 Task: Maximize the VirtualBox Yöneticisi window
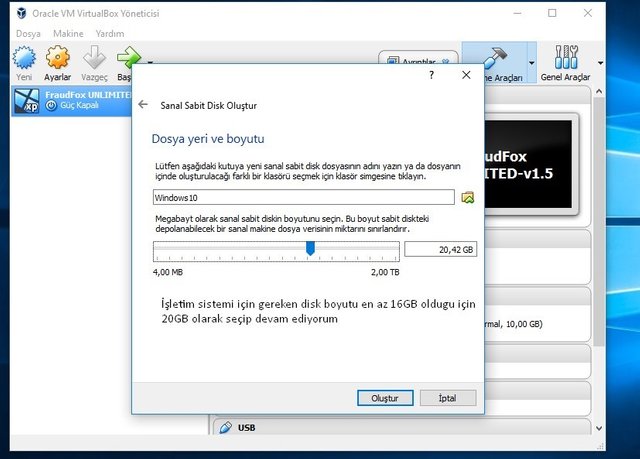[552, 13]
